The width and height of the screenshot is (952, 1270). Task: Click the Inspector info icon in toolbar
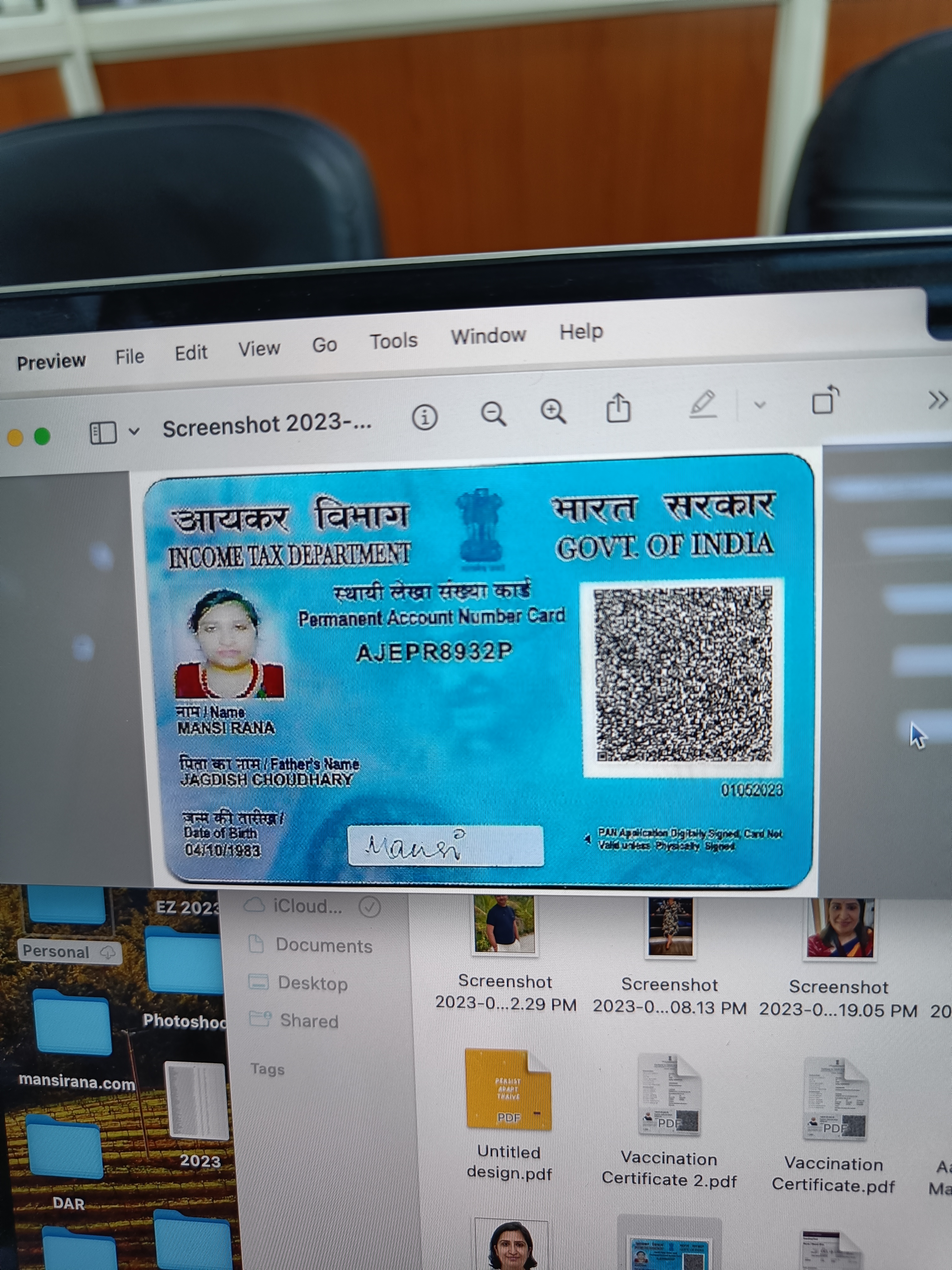[425, 417]
